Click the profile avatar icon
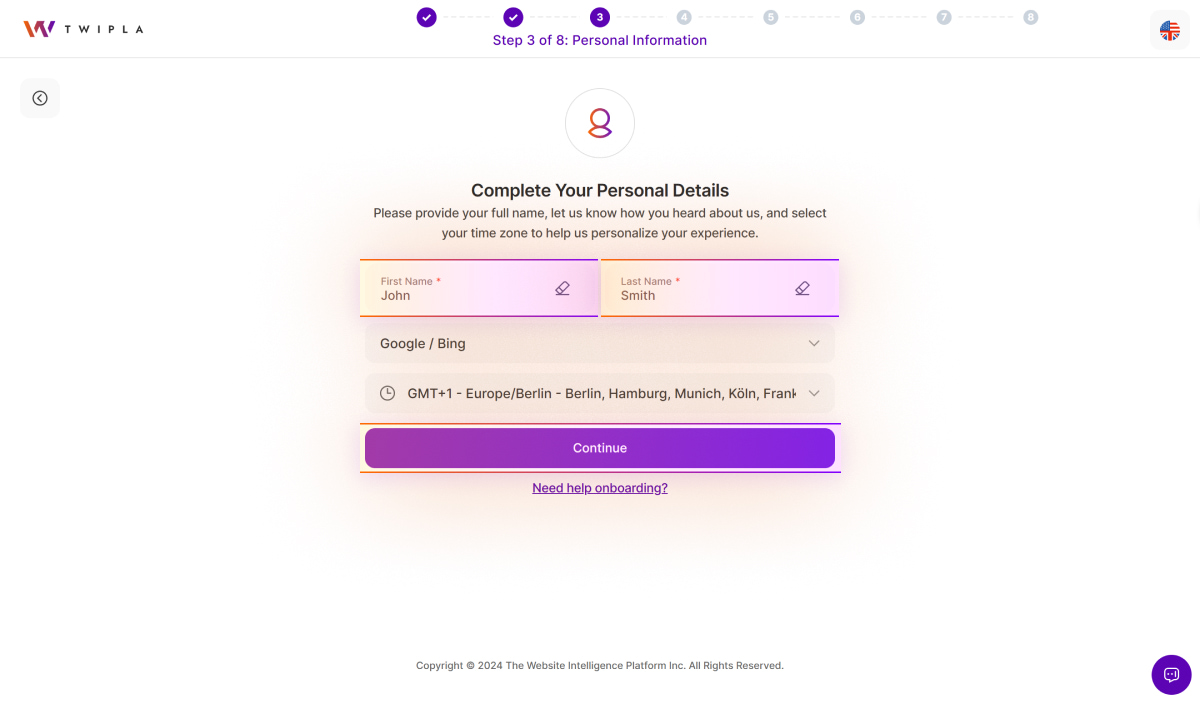The image size is (1200, 703). coord(600,123)
